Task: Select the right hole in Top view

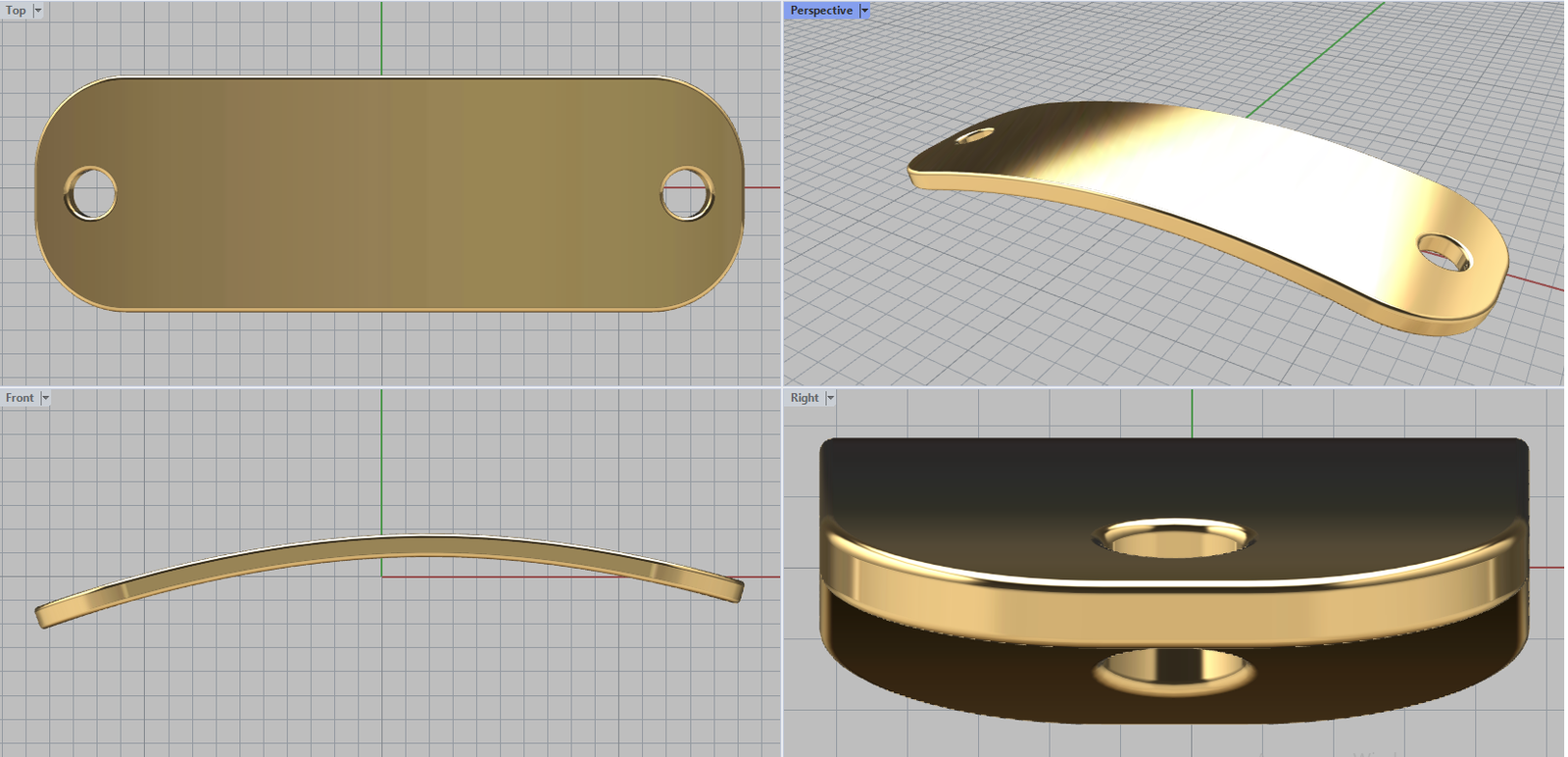Action: pyautogui.click(x=687, y=194)
